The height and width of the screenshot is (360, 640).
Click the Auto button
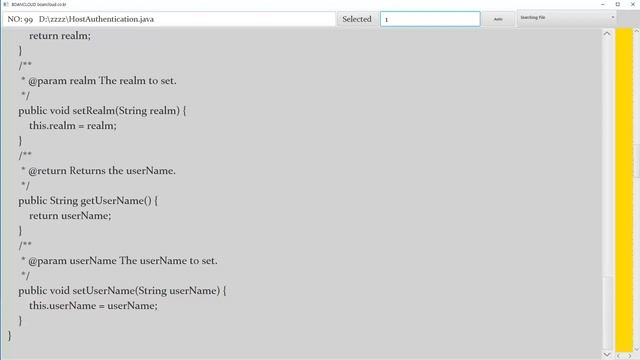click(x=498, y=19)
